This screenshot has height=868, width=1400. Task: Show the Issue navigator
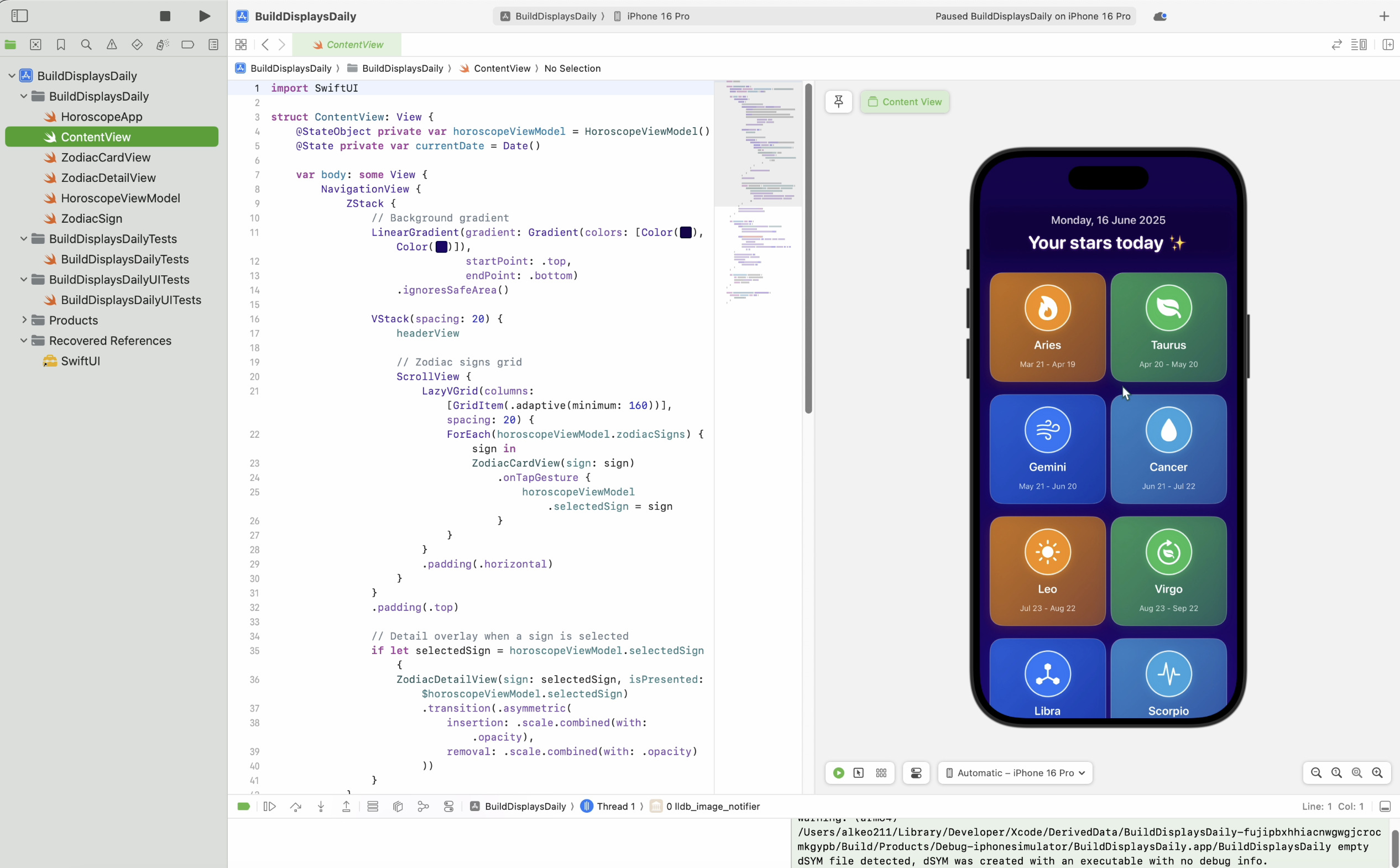pos(111,45)
